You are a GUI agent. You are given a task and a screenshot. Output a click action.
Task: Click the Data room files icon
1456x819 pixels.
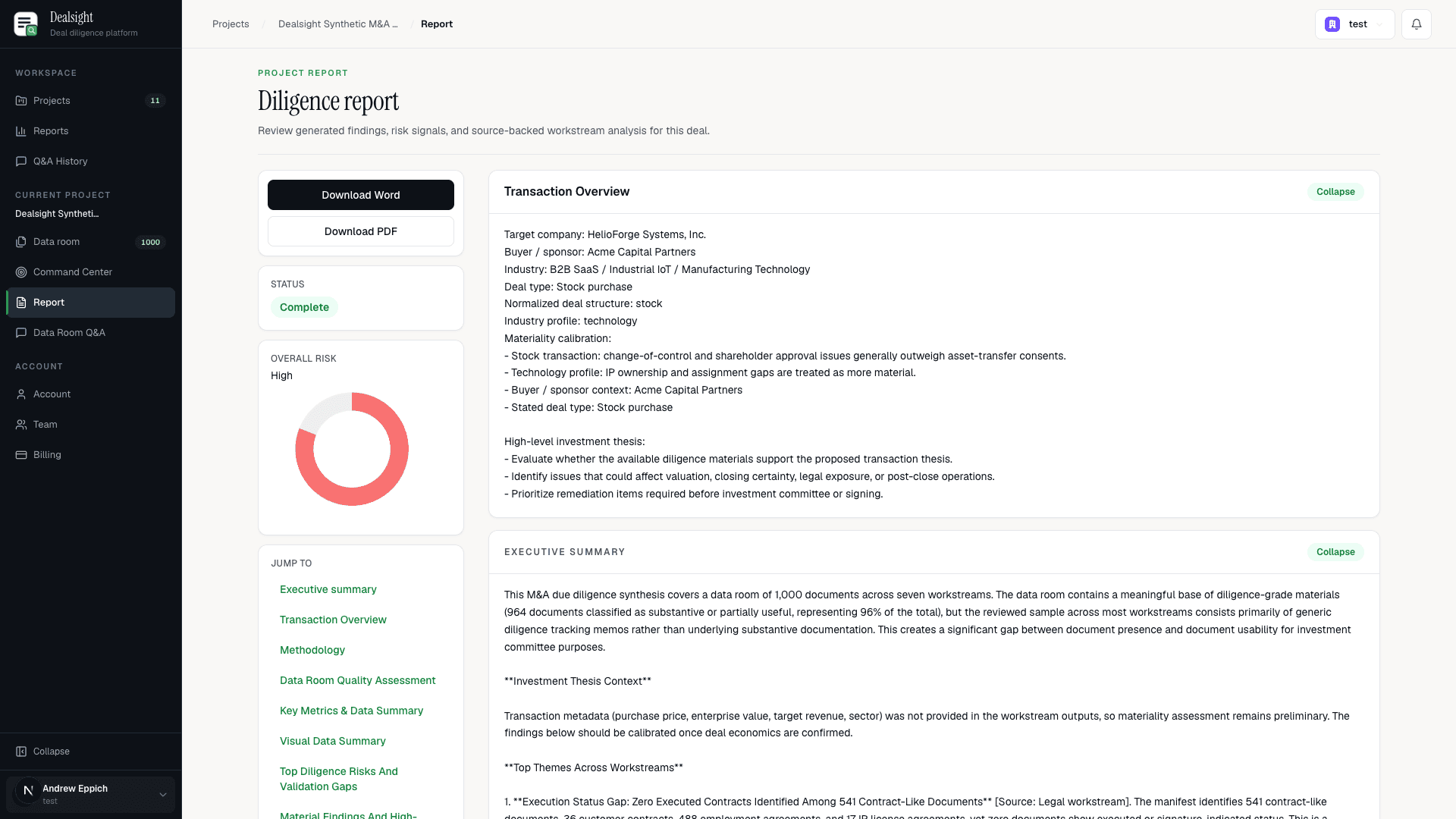tap(21, 242)
